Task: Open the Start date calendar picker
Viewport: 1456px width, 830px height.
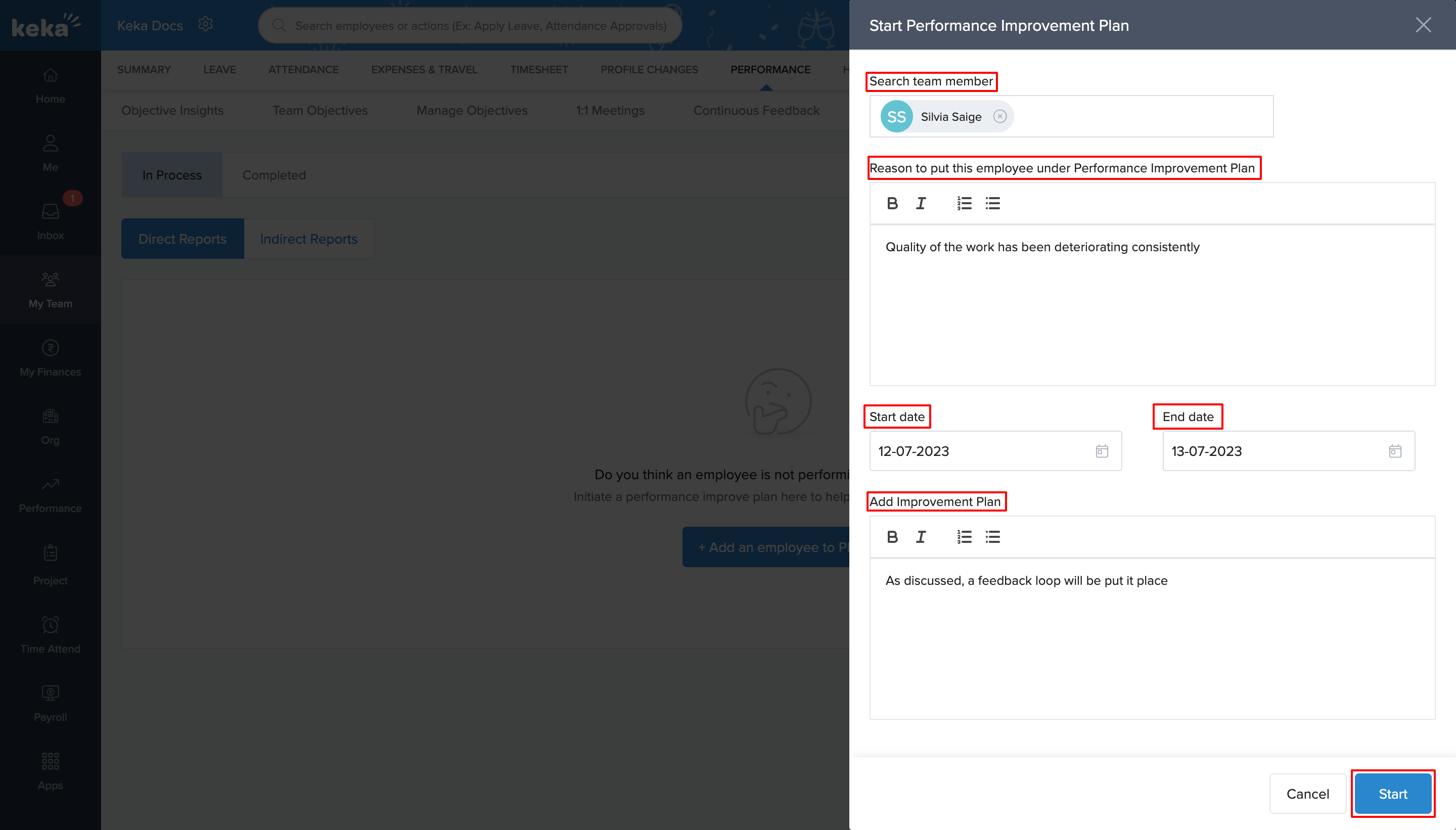Action: [x=1102, y=451]
